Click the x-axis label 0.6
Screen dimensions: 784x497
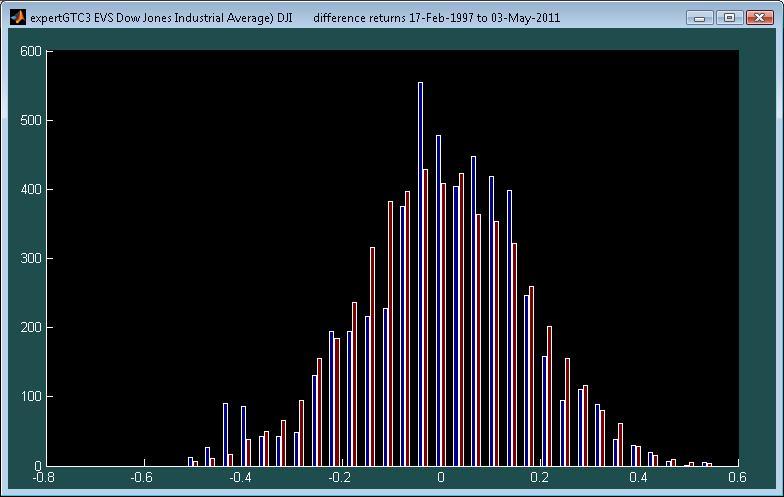[738, 478]
